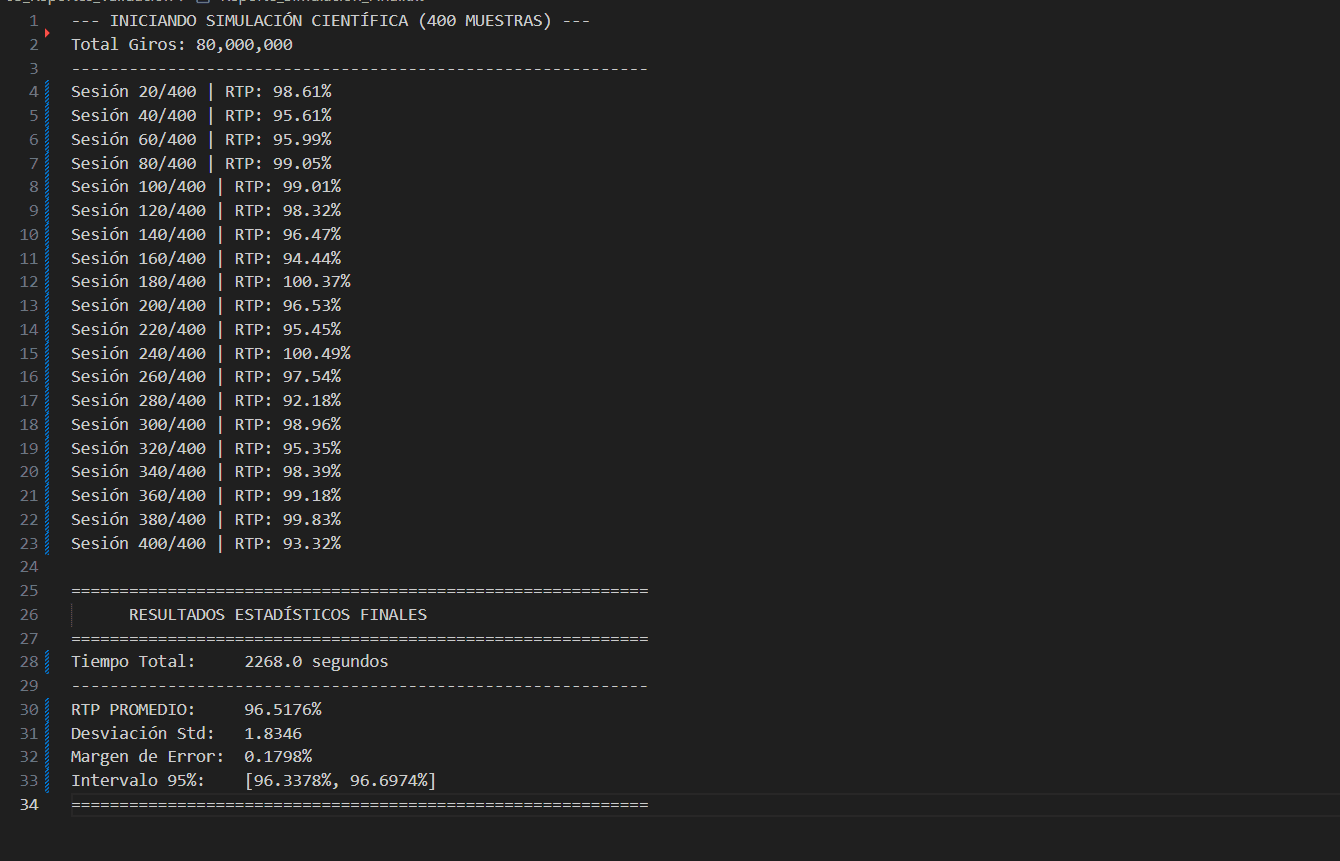The image size is (1340, 861).
Task: Select the value 80,000,000
Action: [x=245, y=45]
